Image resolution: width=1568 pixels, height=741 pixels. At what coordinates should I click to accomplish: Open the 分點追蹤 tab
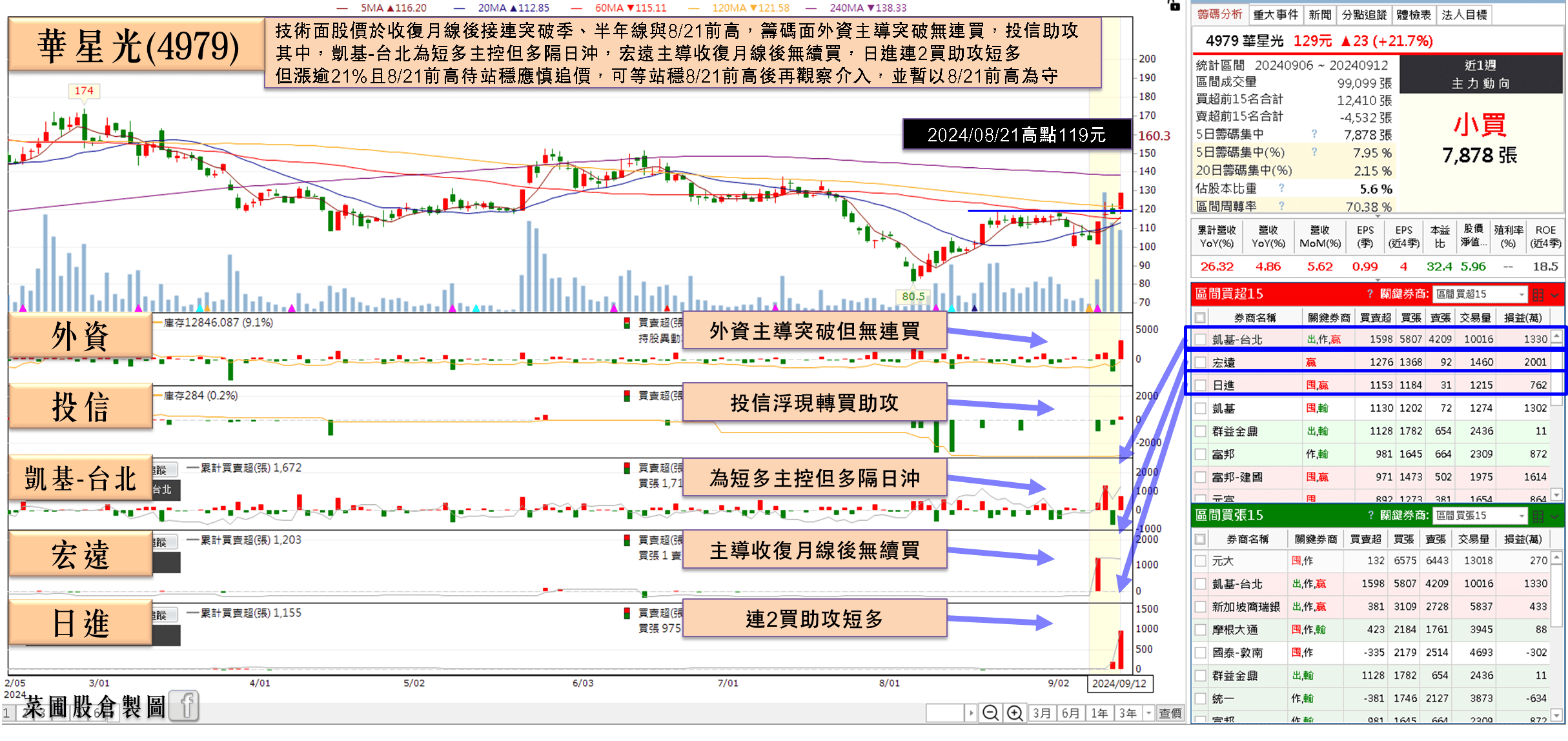[x=1364, y=14]
